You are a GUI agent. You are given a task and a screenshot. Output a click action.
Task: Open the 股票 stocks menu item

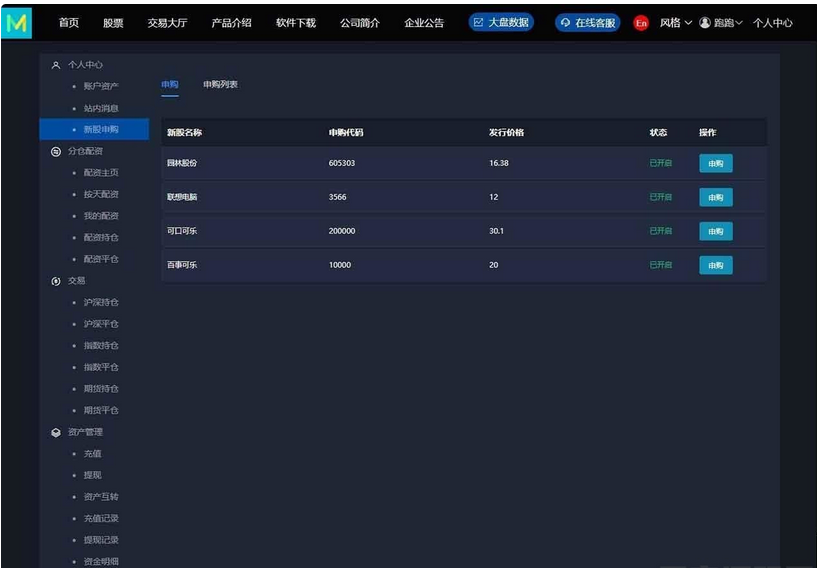[x=113, y=23]
